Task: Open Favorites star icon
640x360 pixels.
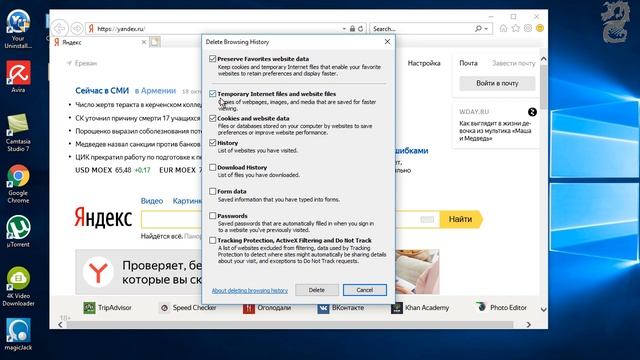Action: [x=516, y=28]
